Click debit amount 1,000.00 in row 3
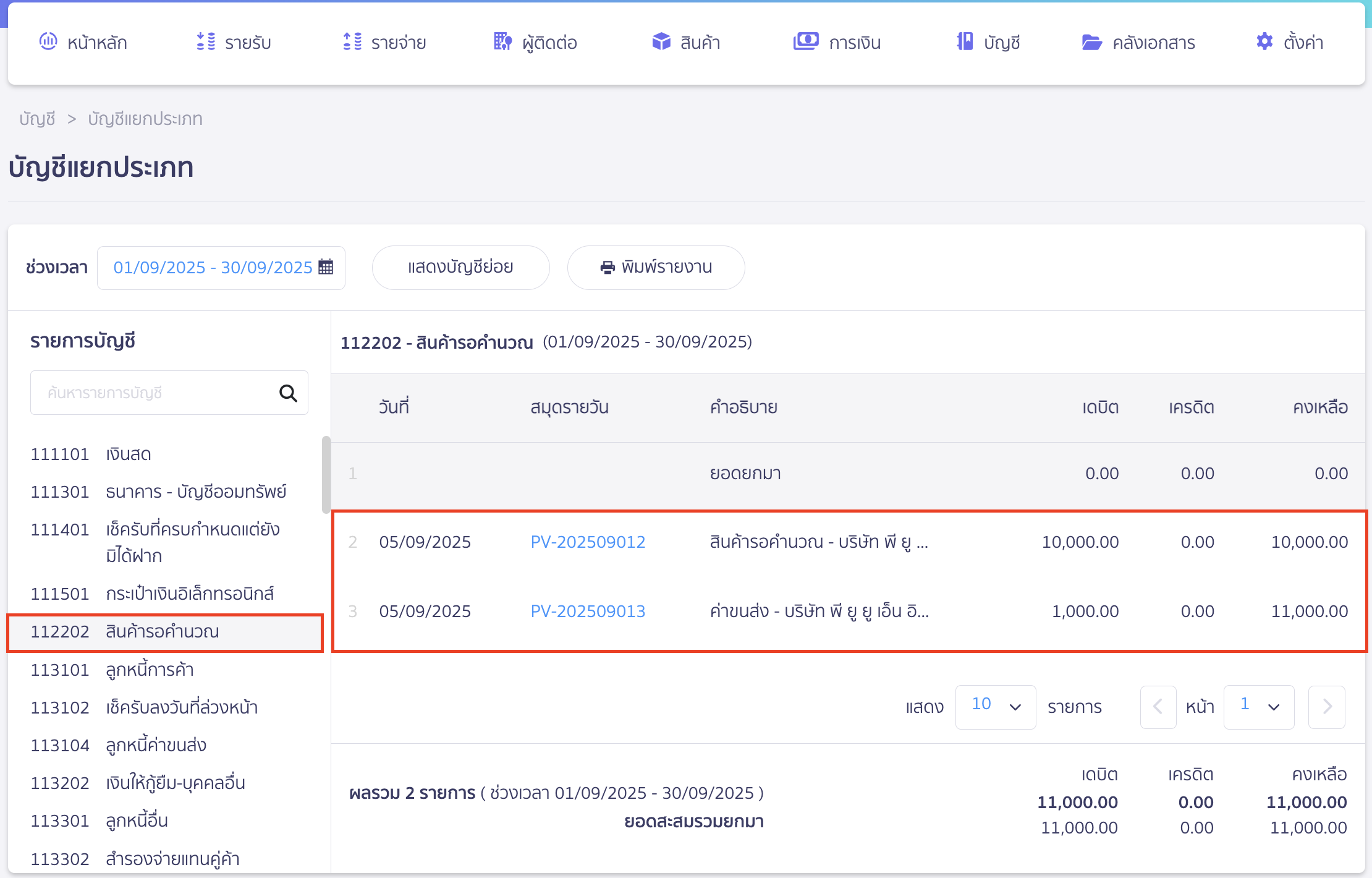The image size is (1372, 878). (x=1085, y=612)
